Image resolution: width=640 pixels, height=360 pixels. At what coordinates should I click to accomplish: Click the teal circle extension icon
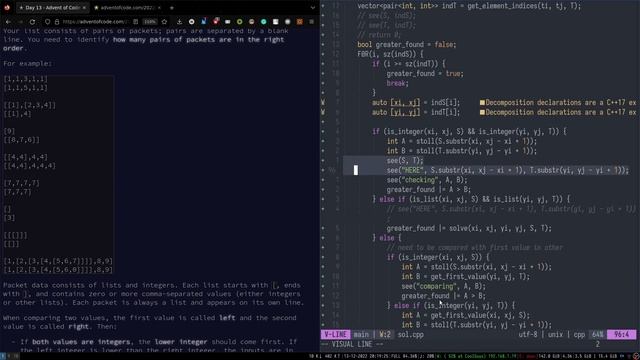pos(264,22)
